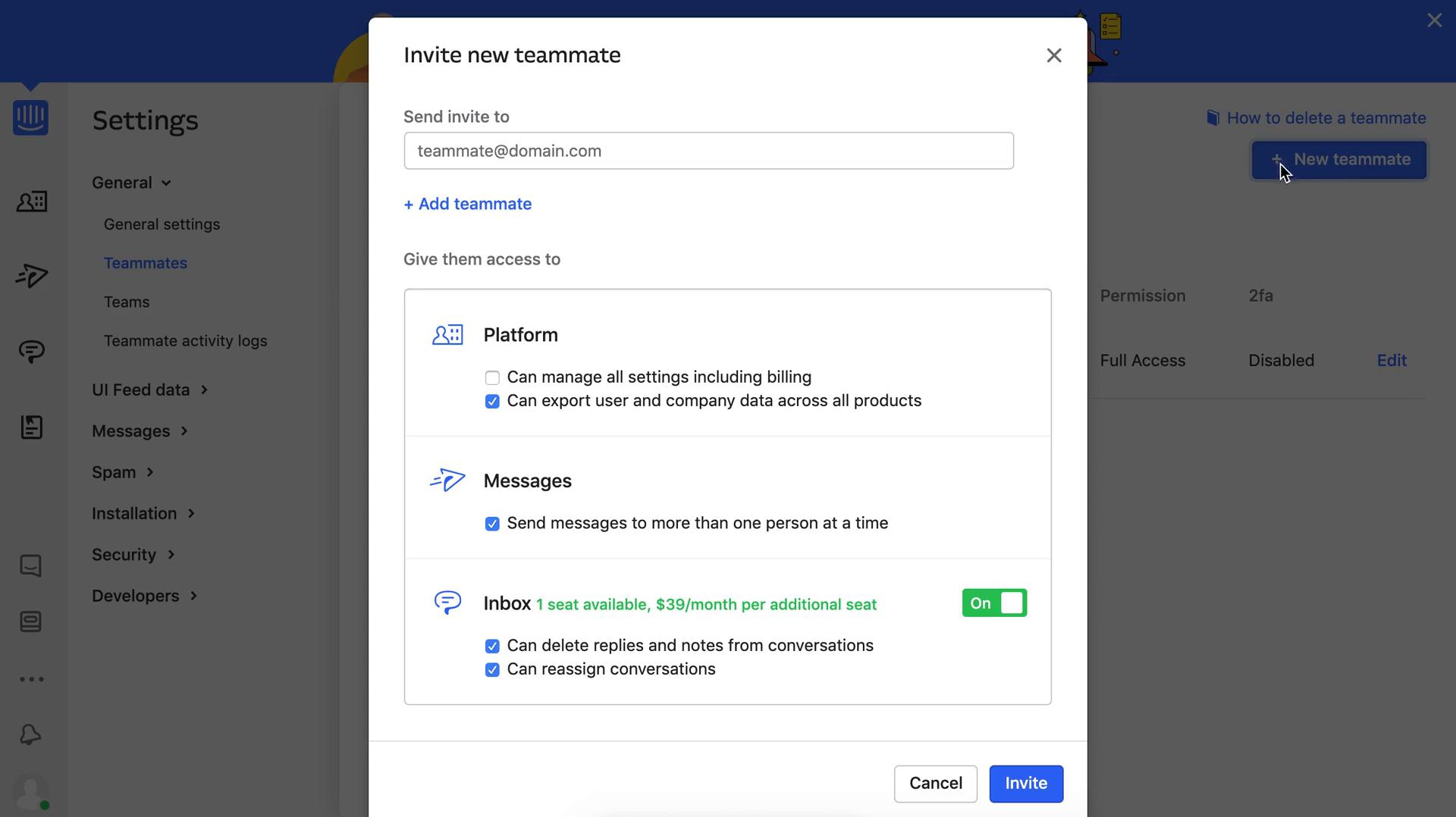
Task: Uncheck 'Can delete replies and notes from conversations'
Action: click(x=492, y=646)
